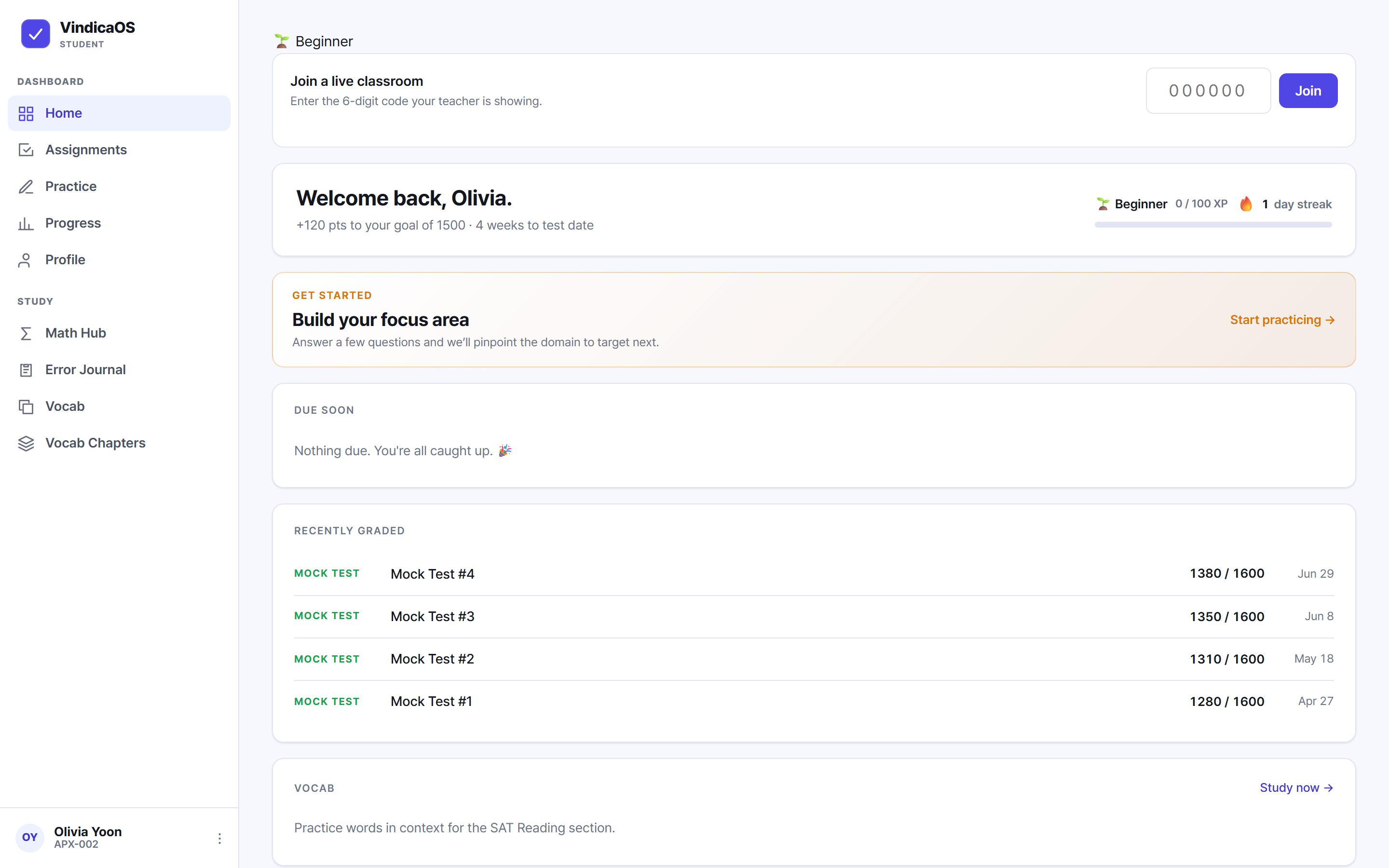
Task: Click the Progress bar chart icon
Action: (26, 223)
